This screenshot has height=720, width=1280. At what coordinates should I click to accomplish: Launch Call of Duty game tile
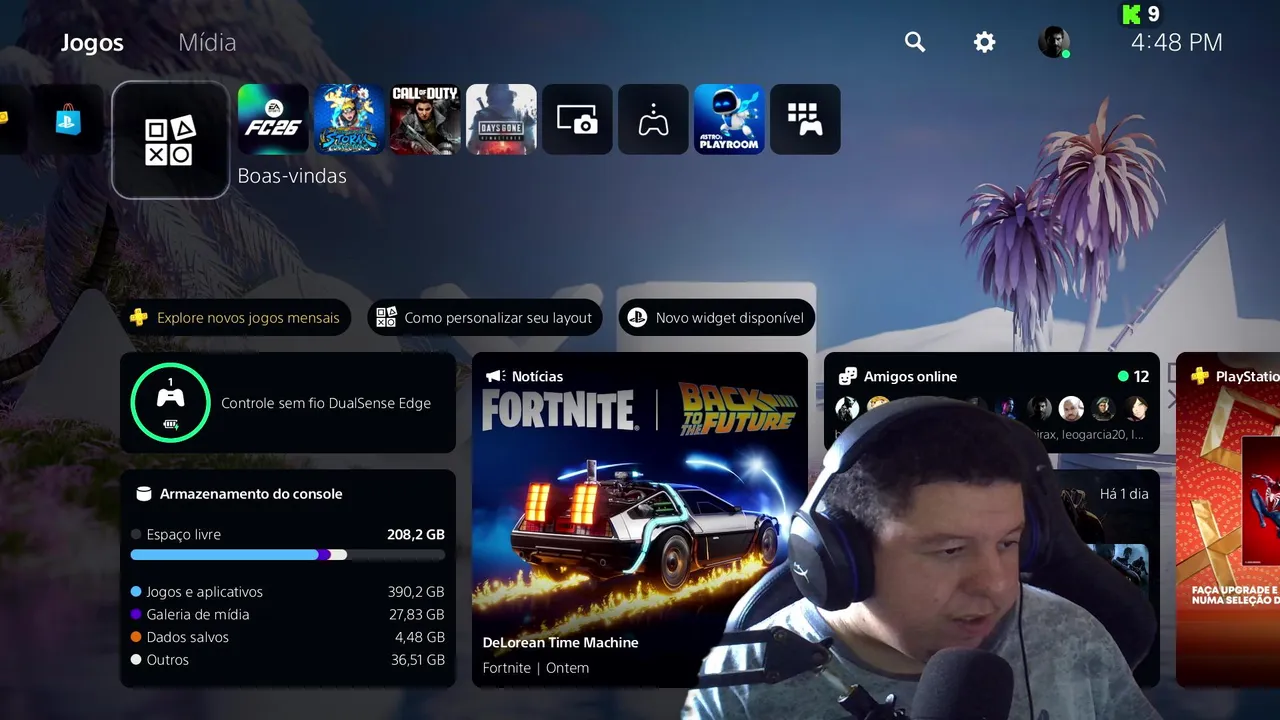point(425,119)
